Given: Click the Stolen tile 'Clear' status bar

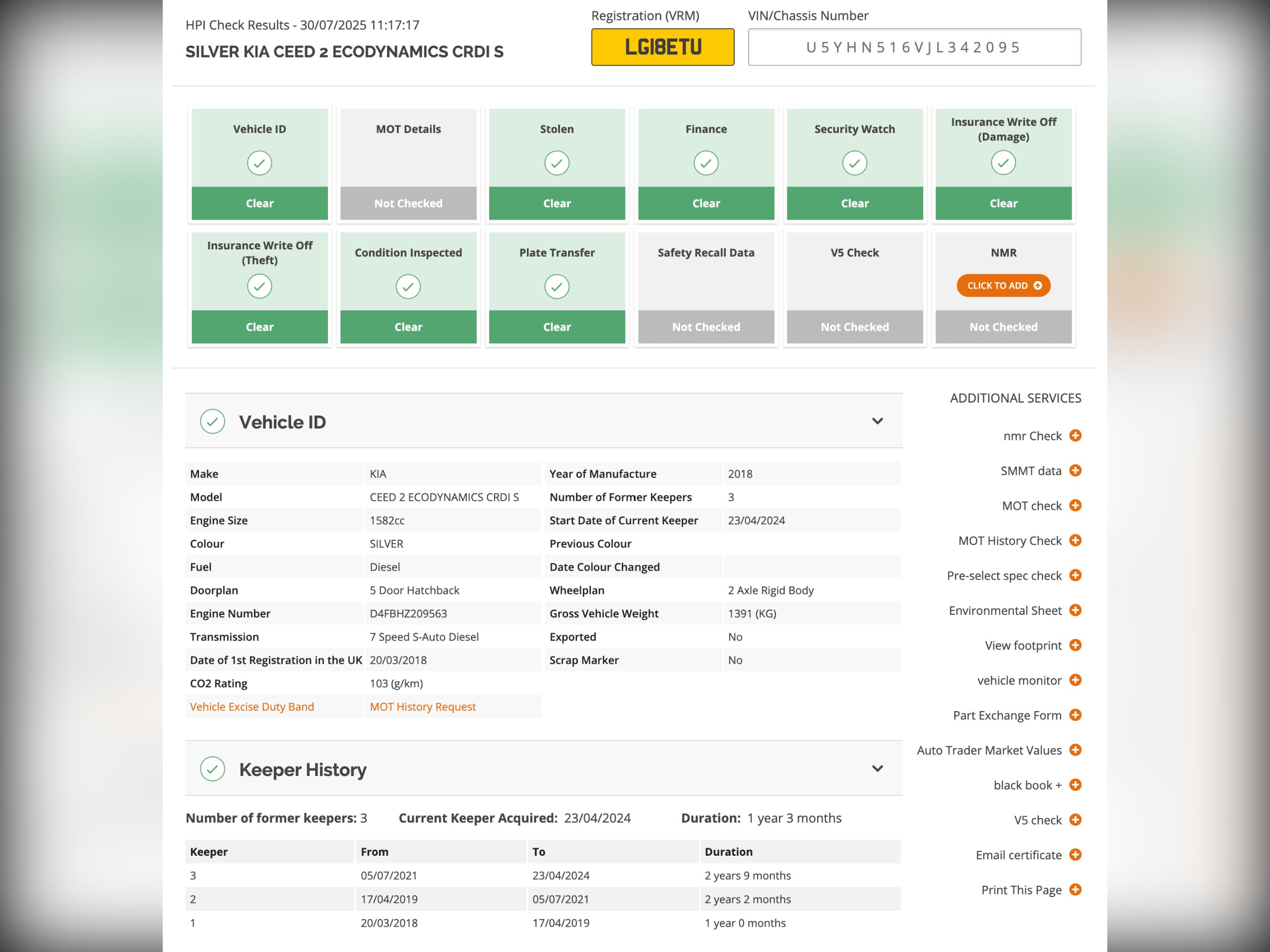Looking at the screenshot, I should tap(557, 203).
